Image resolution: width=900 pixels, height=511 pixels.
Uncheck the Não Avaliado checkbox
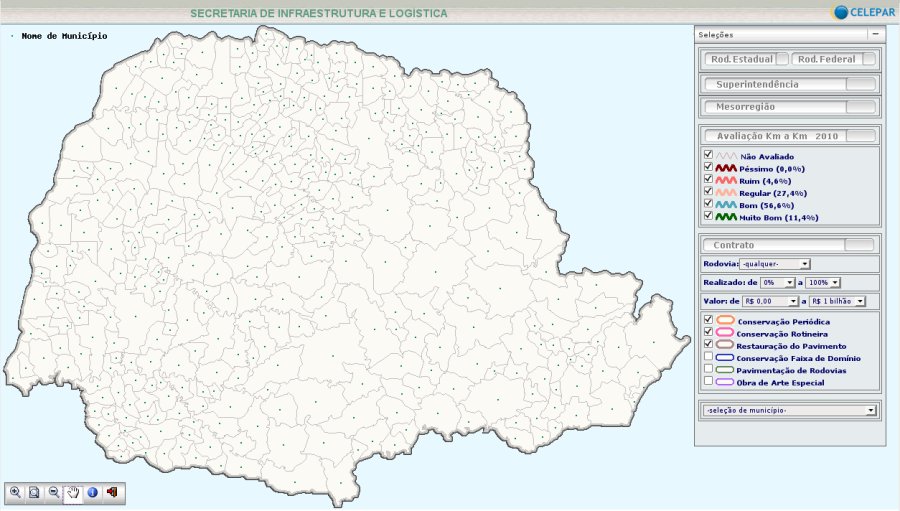pos(709,155)
